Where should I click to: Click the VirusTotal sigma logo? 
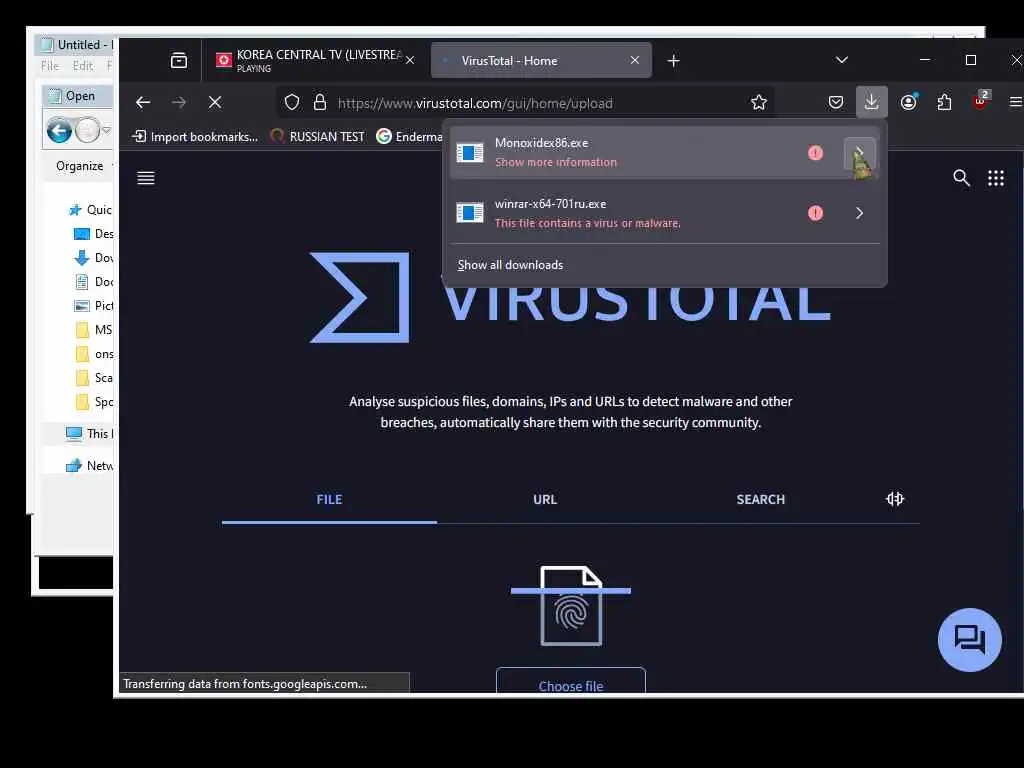360,297
